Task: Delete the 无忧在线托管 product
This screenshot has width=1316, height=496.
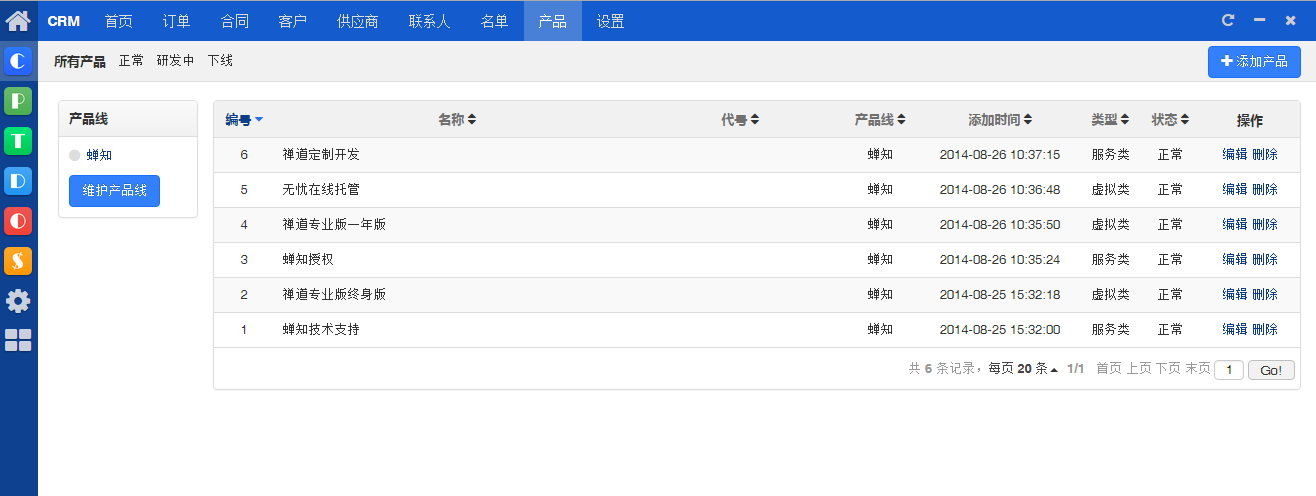Action: (x=1265, y=190)
